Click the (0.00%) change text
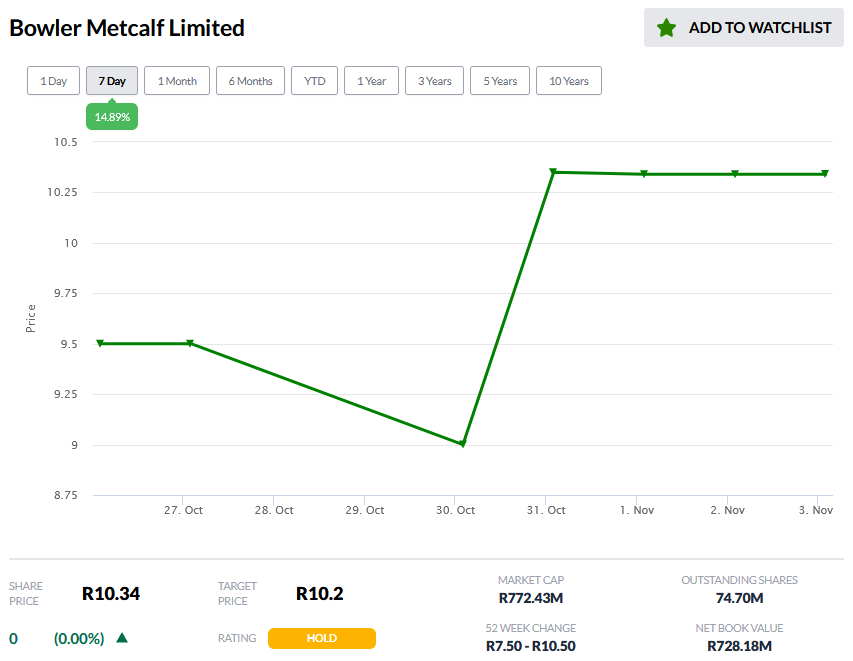 pyautogui.click(x=79, y=638)
